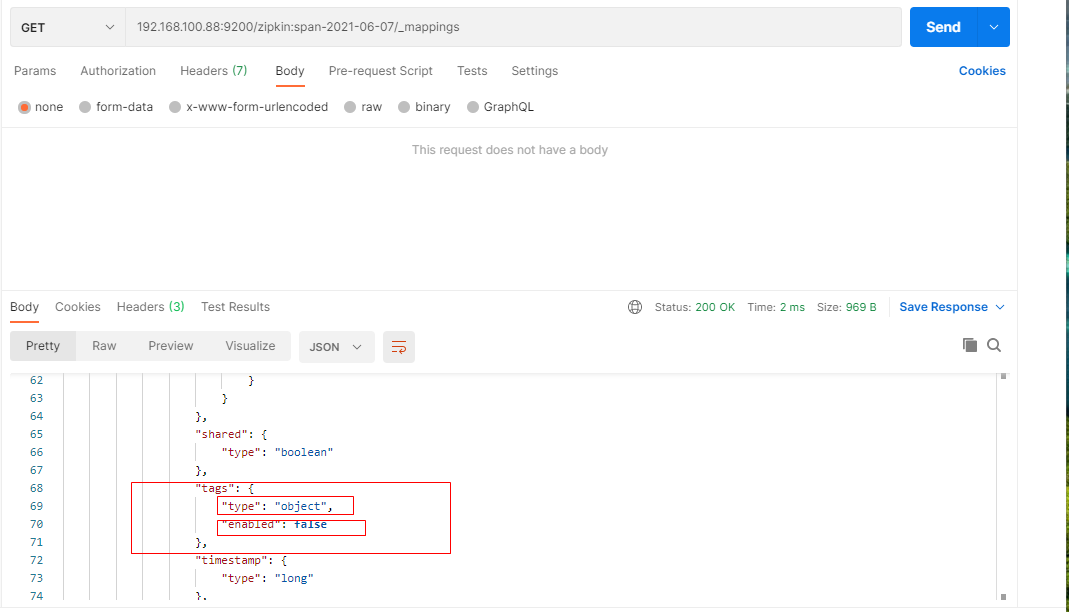Screen dimensions: 1069x612
Task: Open the Test Results response tab
Action: 235,307
